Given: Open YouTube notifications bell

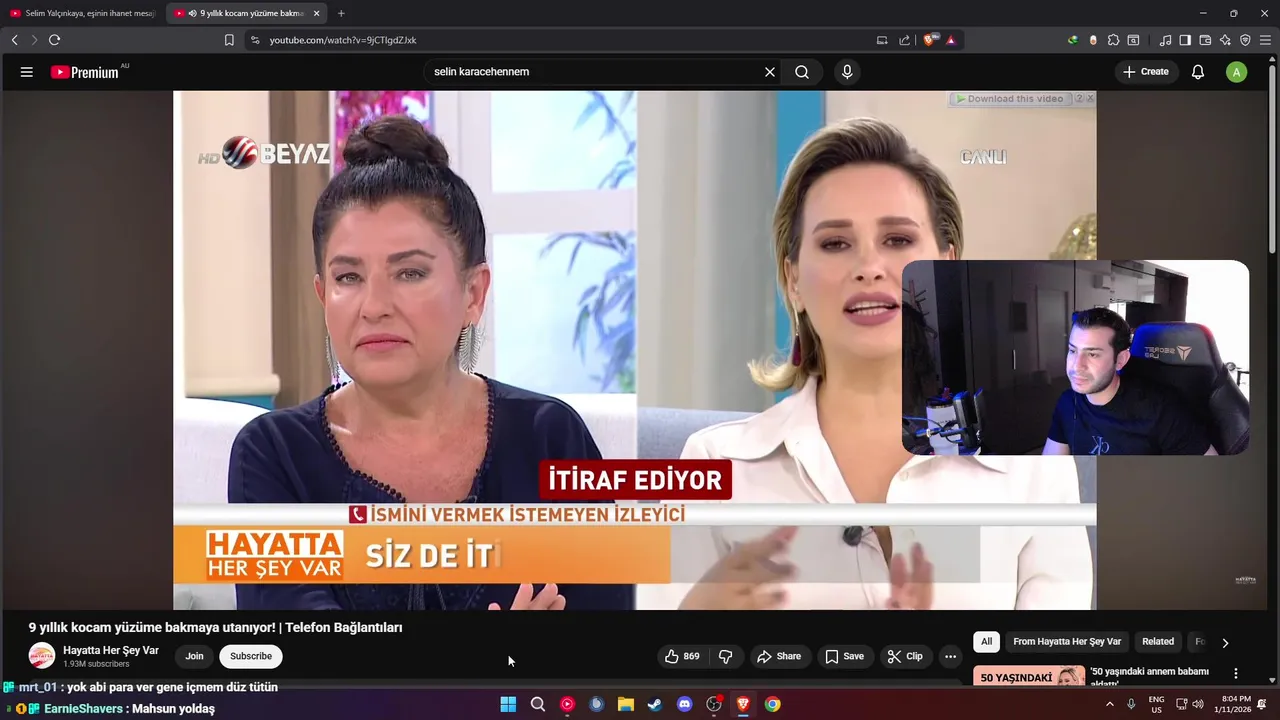Looking at the screenshot, I should tap(1198, 72).
